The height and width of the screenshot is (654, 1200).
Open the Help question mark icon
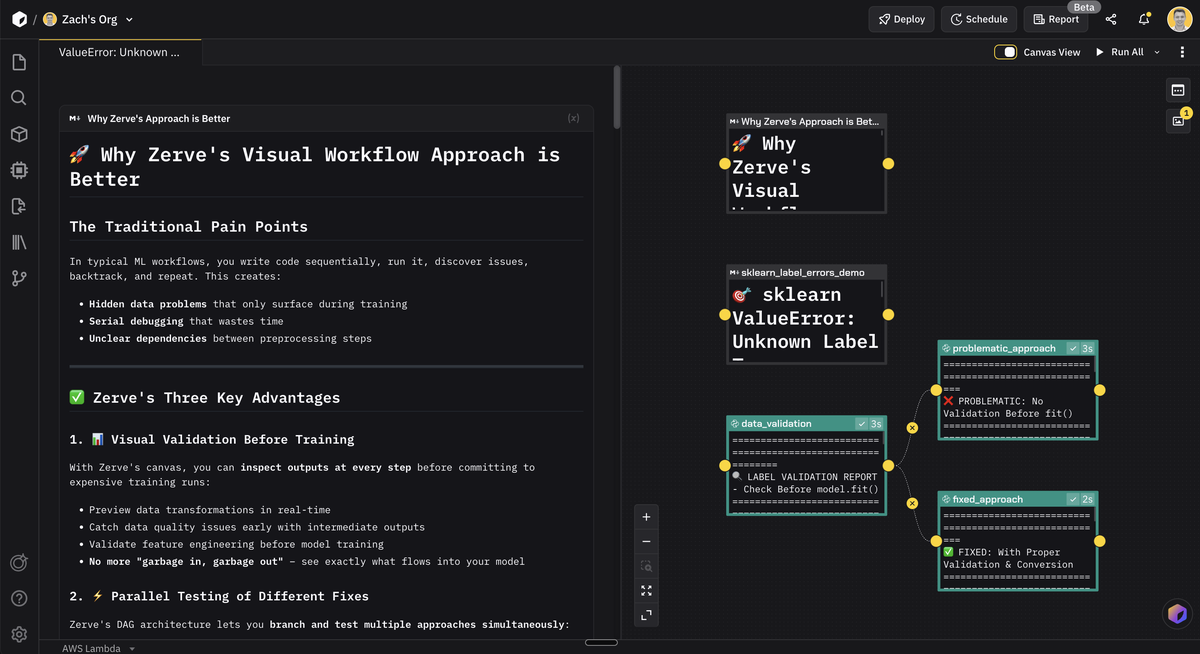tap(18, 598)
